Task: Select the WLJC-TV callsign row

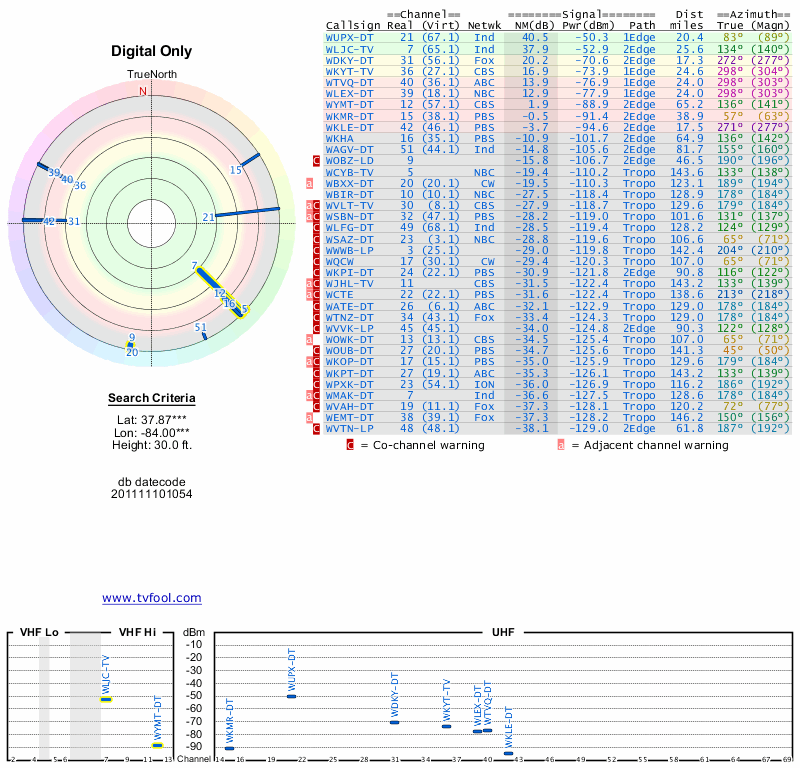Action: [349, 48]
